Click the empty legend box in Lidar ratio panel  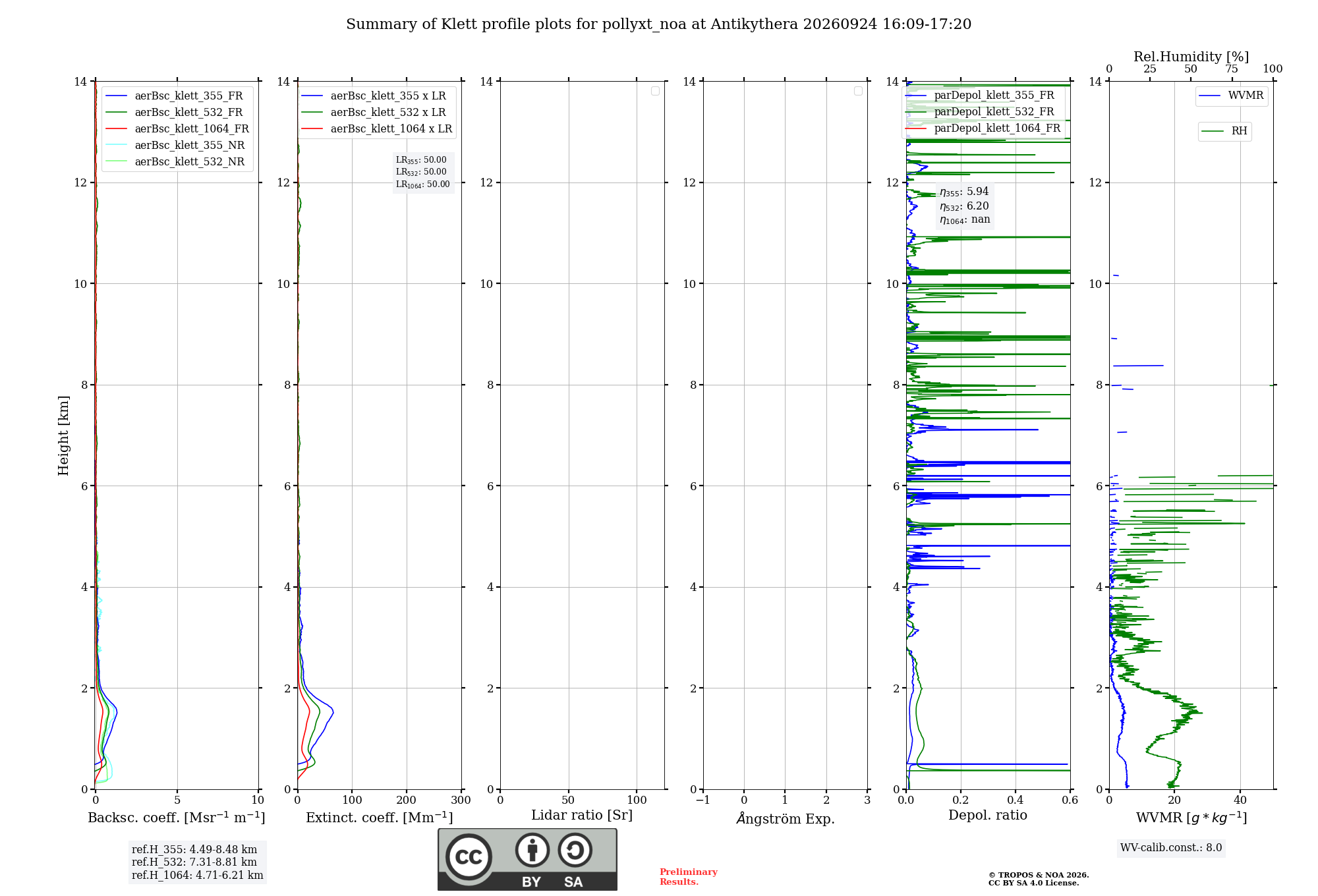(655, 91)
